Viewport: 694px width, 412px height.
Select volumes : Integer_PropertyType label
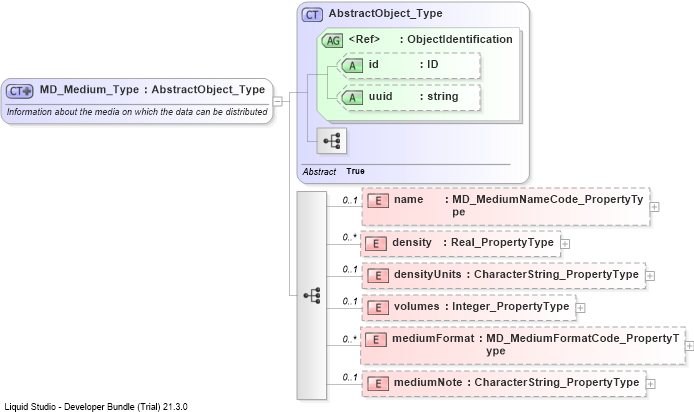tap(482, 306)
